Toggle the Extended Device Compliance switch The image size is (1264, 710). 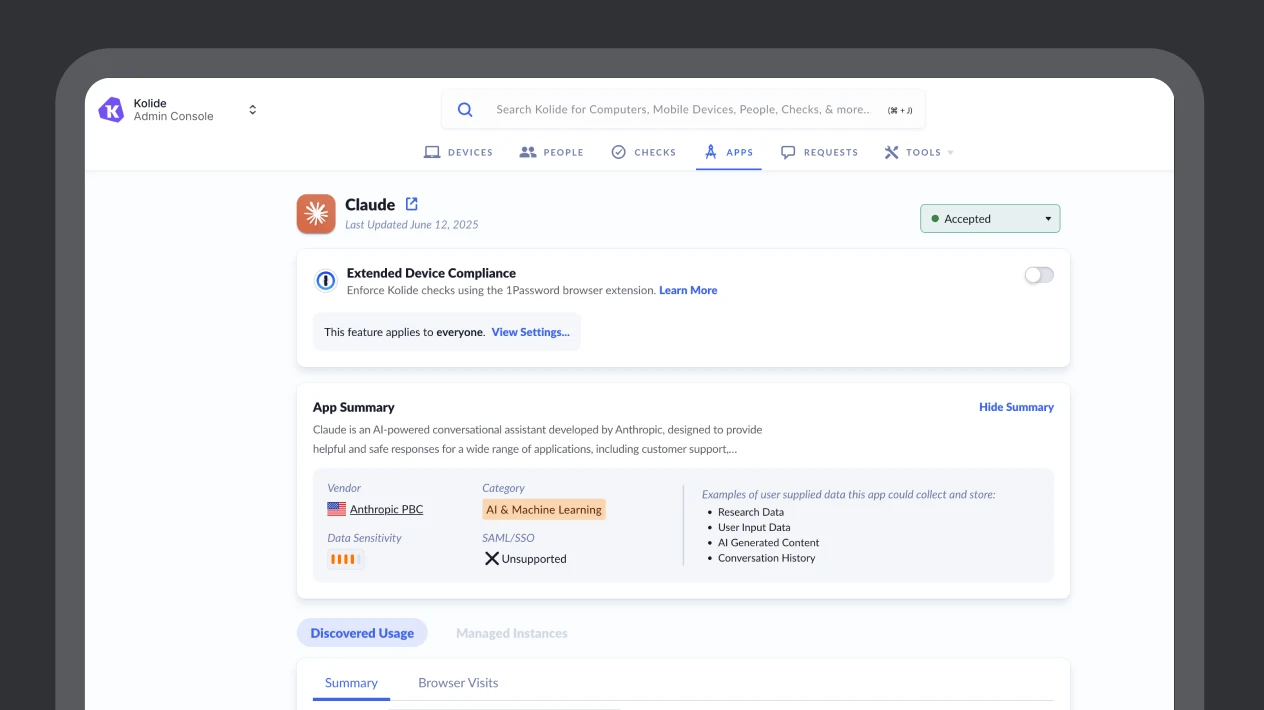[1039, 275]
